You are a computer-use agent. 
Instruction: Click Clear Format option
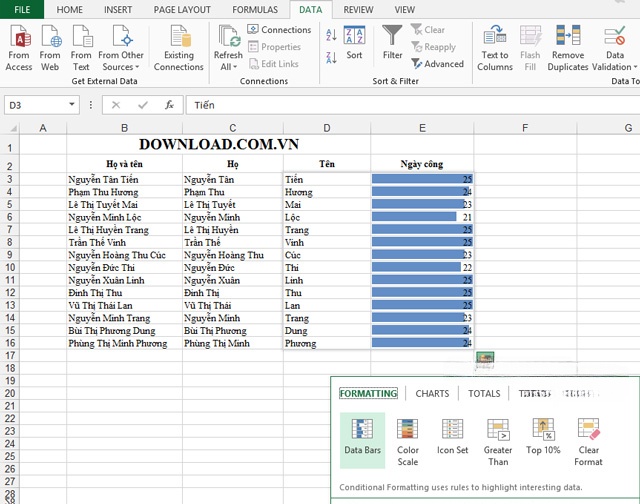[588, 440]
